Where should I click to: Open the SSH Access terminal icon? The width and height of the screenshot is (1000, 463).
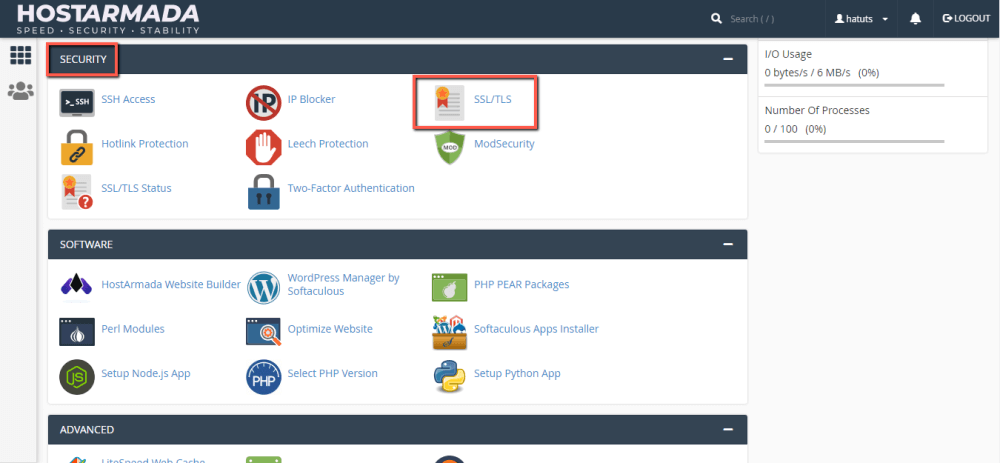pyautogui.click(x=77, y=102)
